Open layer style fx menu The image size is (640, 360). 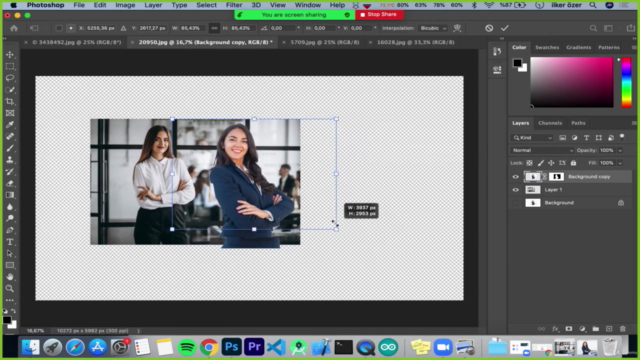pos(555,329)
